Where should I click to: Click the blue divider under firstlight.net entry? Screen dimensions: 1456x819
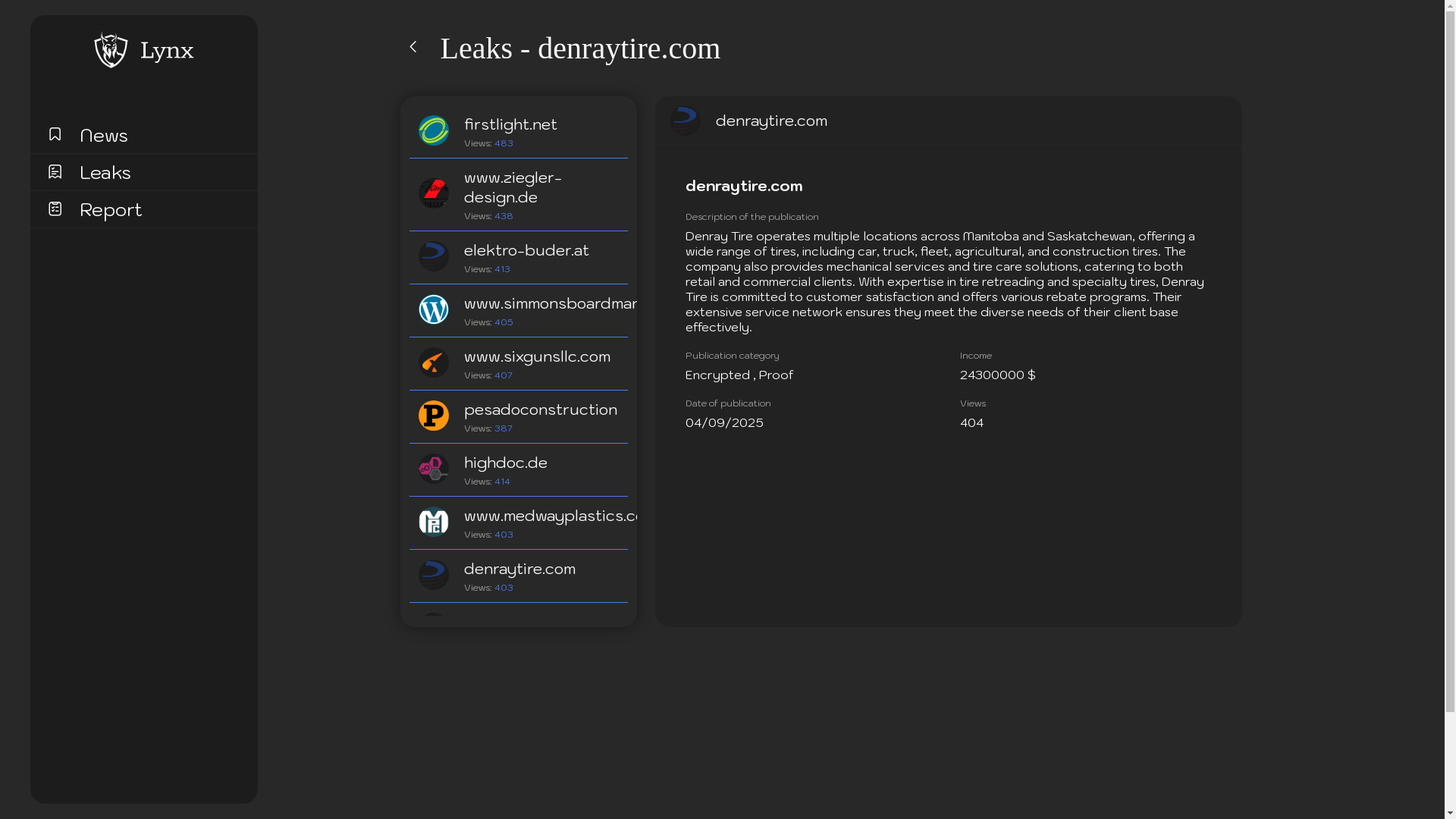518,158
